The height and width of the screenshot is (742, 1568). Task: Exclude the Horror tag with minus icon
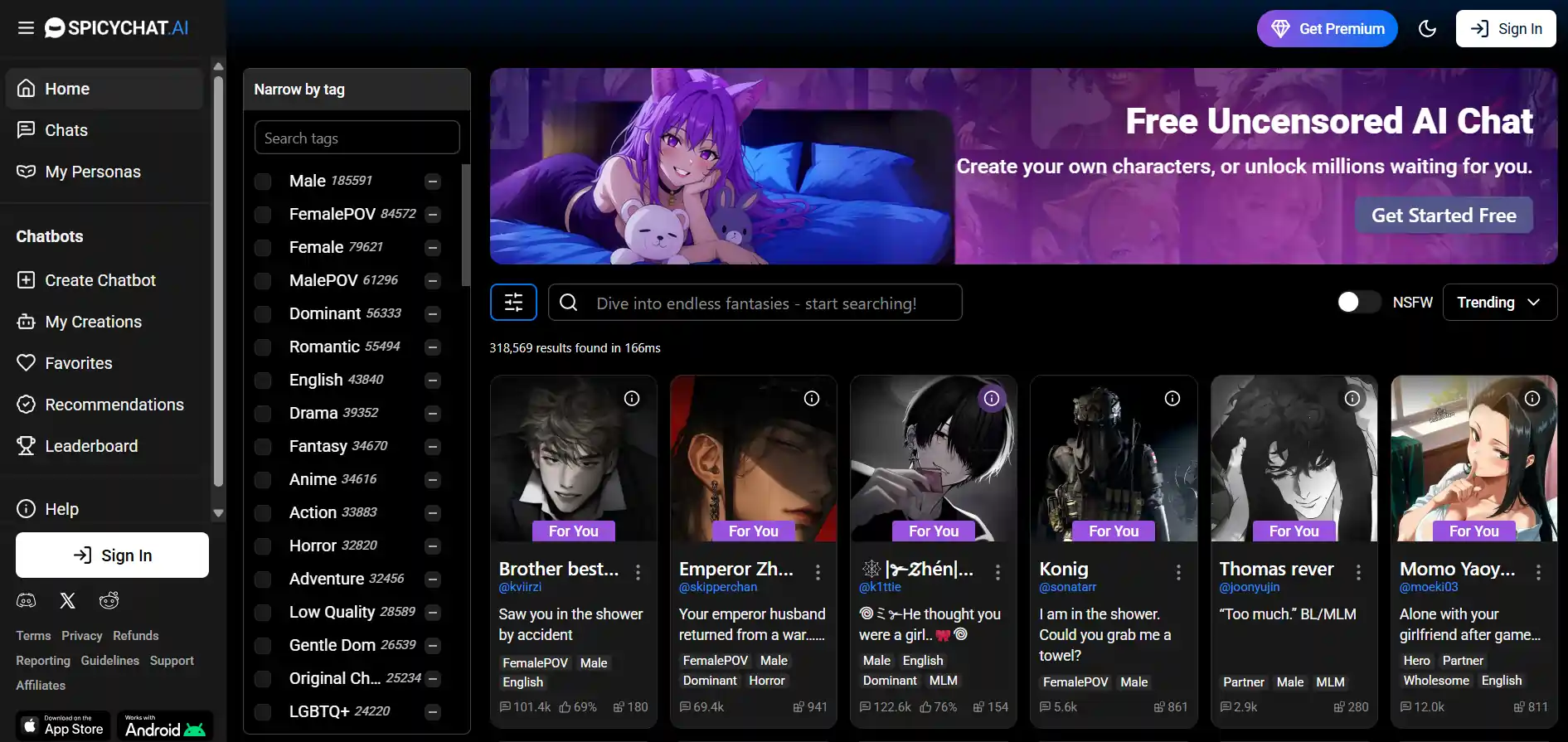433,546
